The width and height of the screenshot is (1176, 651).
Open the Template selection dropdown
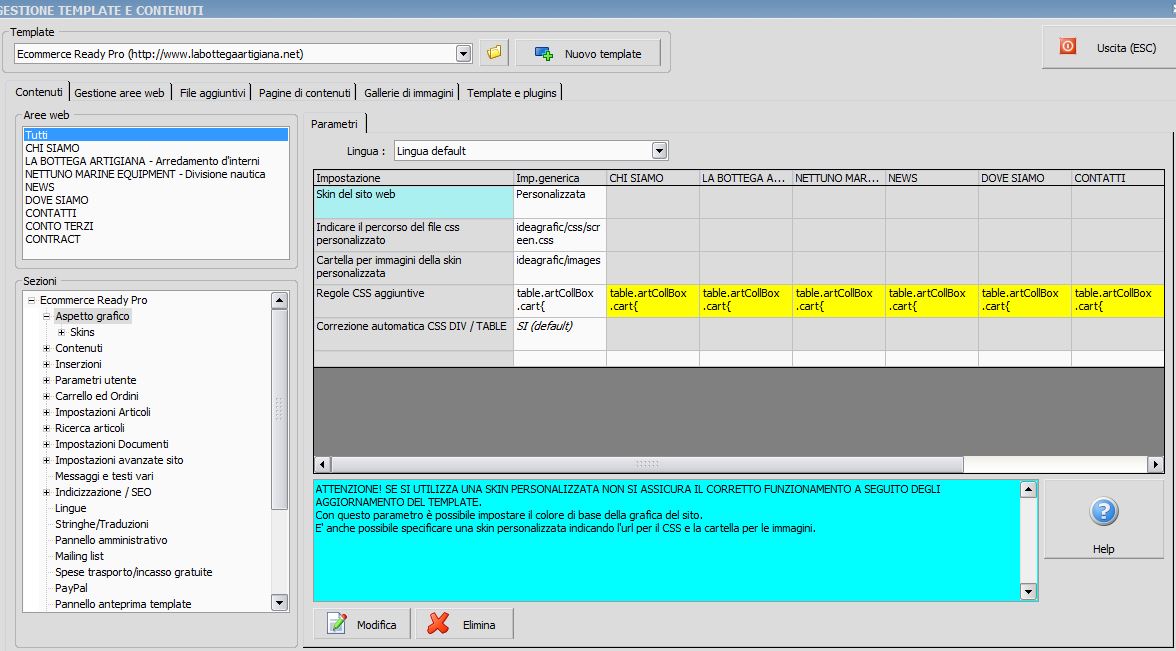[x=464, y=54]
